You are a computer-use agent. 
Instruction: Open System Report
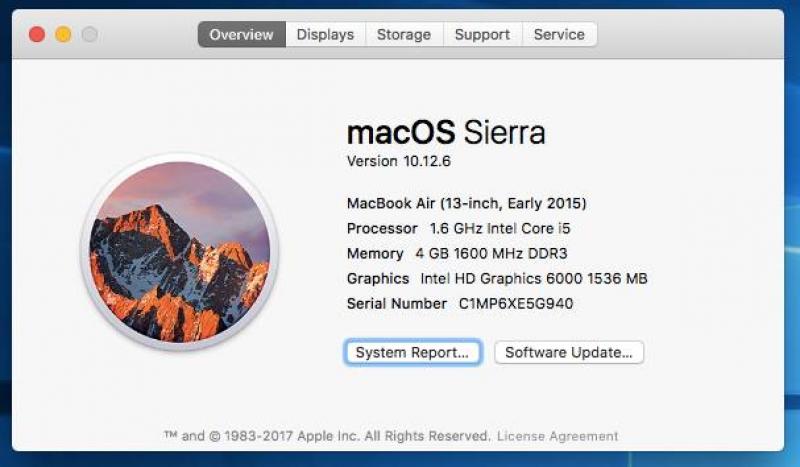point(412,353)
